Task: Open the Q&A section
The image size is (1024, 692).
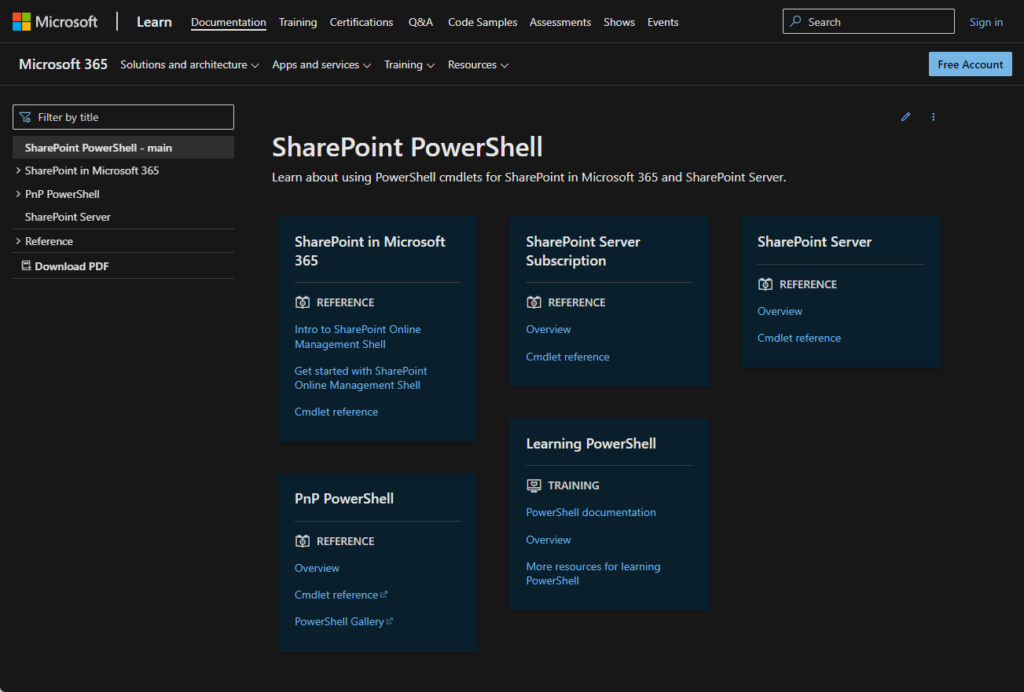Action: [x=421, y=22]
